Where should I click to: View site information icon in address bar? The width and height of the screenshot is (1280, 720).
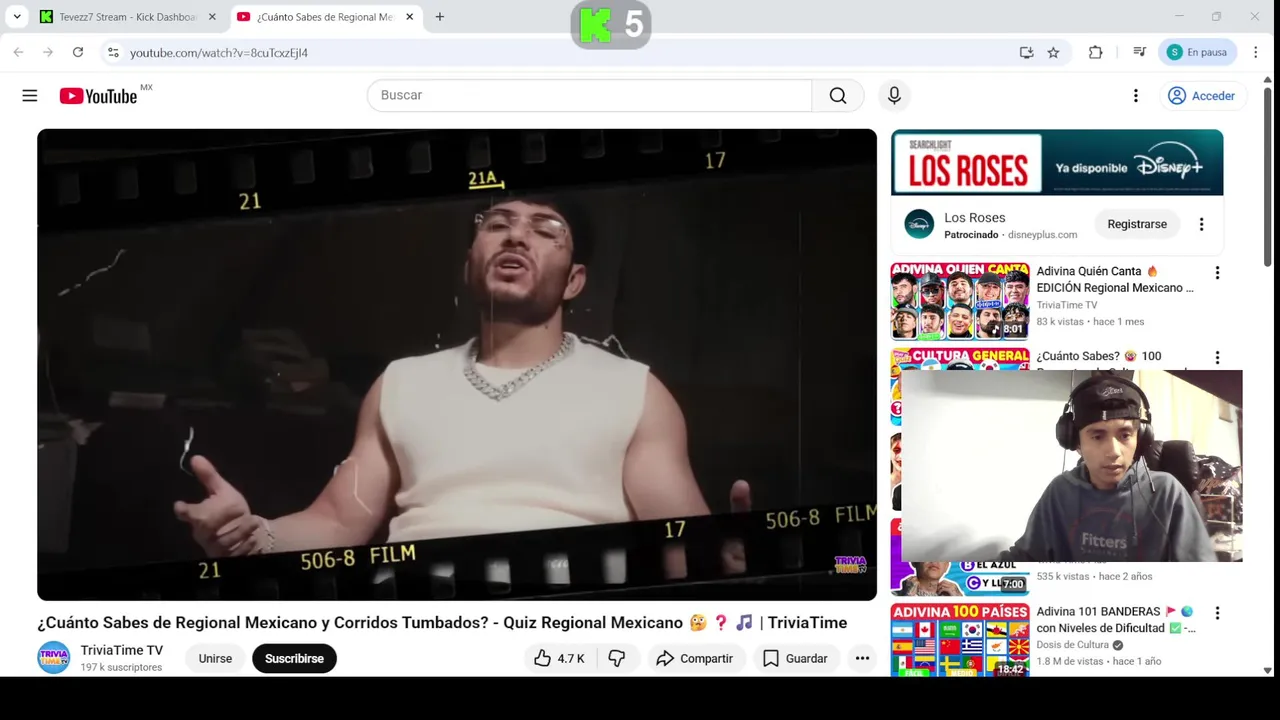[x=113, y=52]
